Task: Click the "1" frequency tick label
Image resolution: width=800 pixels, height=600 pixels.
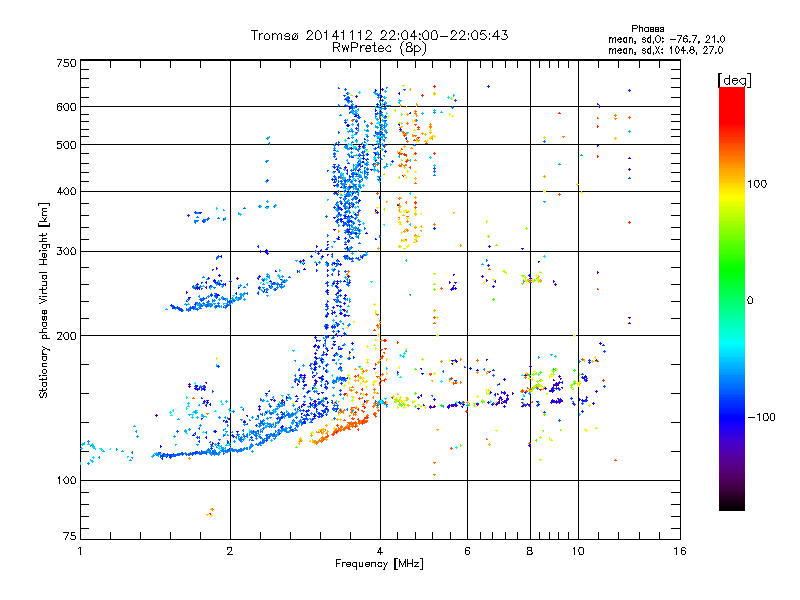Action: (x=80, y=551)
